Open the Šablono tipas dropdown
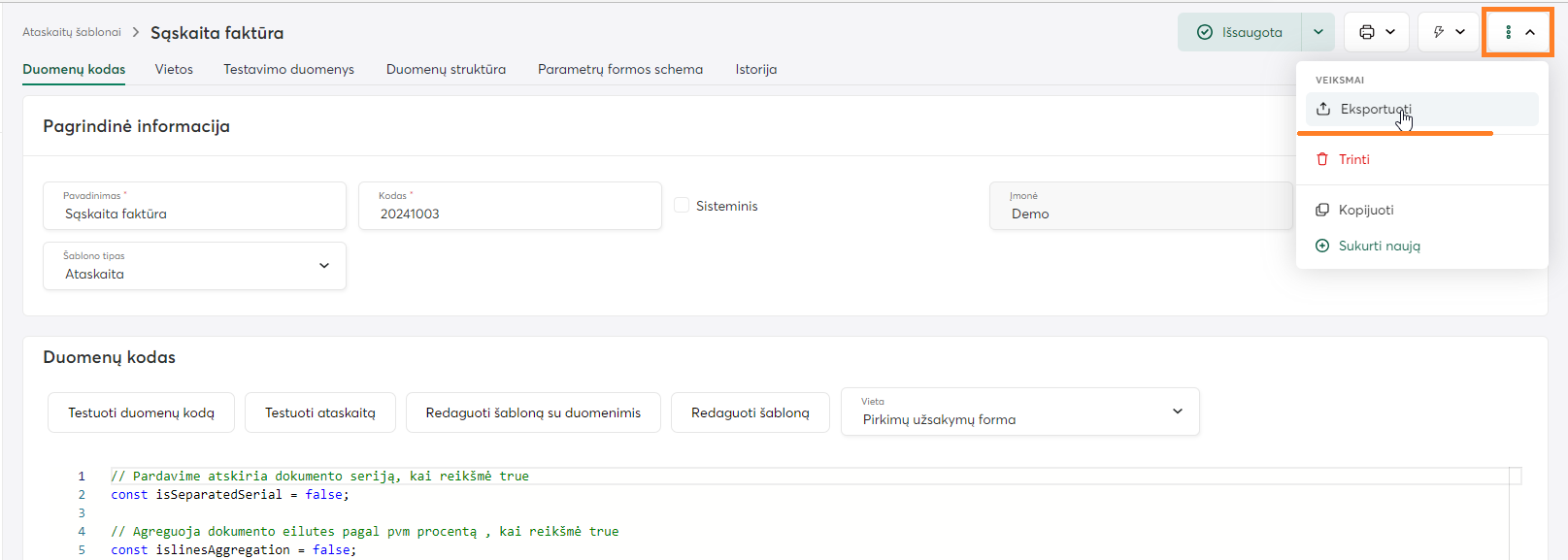1568x560 pixels. pos(194,266)
